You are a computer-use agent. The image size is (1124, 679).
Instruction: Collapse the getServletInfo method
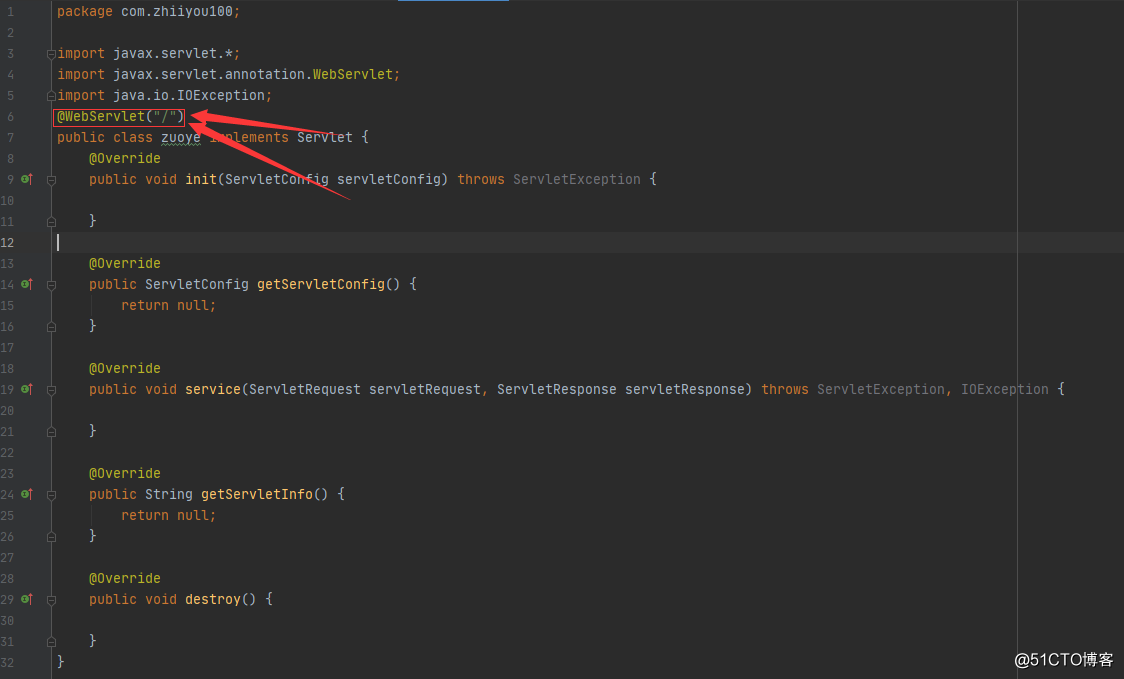point(51,495)
